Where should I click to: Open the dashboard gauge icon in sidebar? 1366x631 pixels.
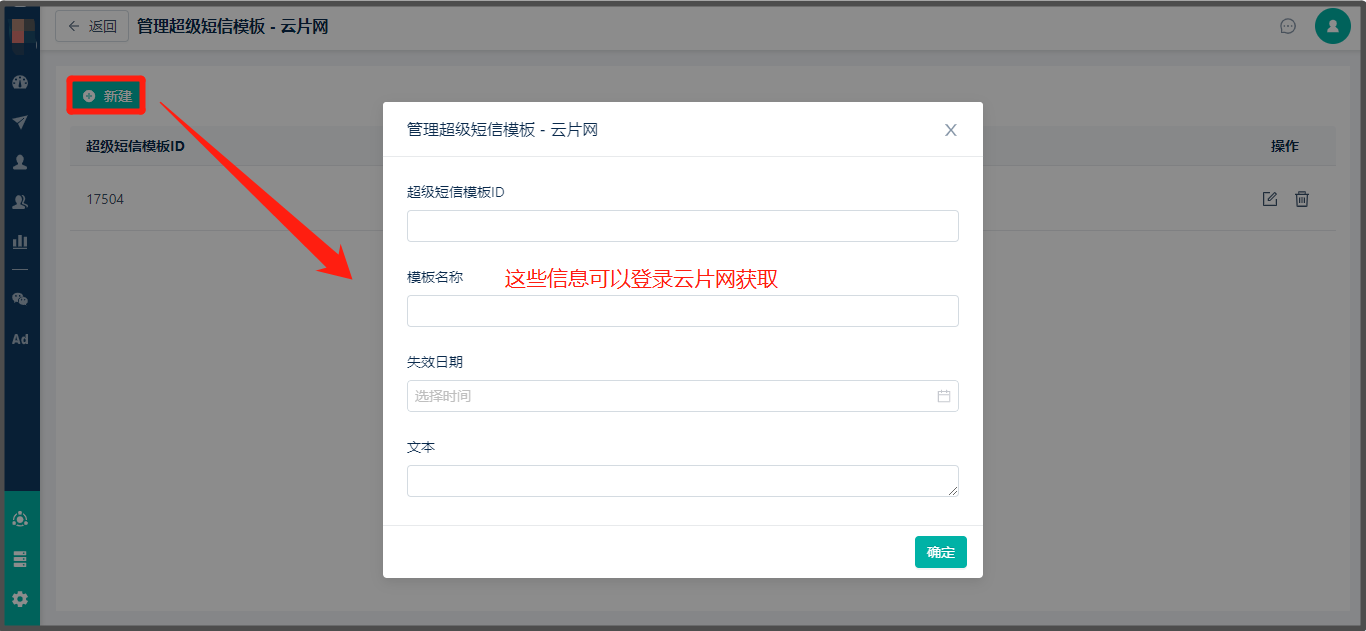tap(20, 82)
